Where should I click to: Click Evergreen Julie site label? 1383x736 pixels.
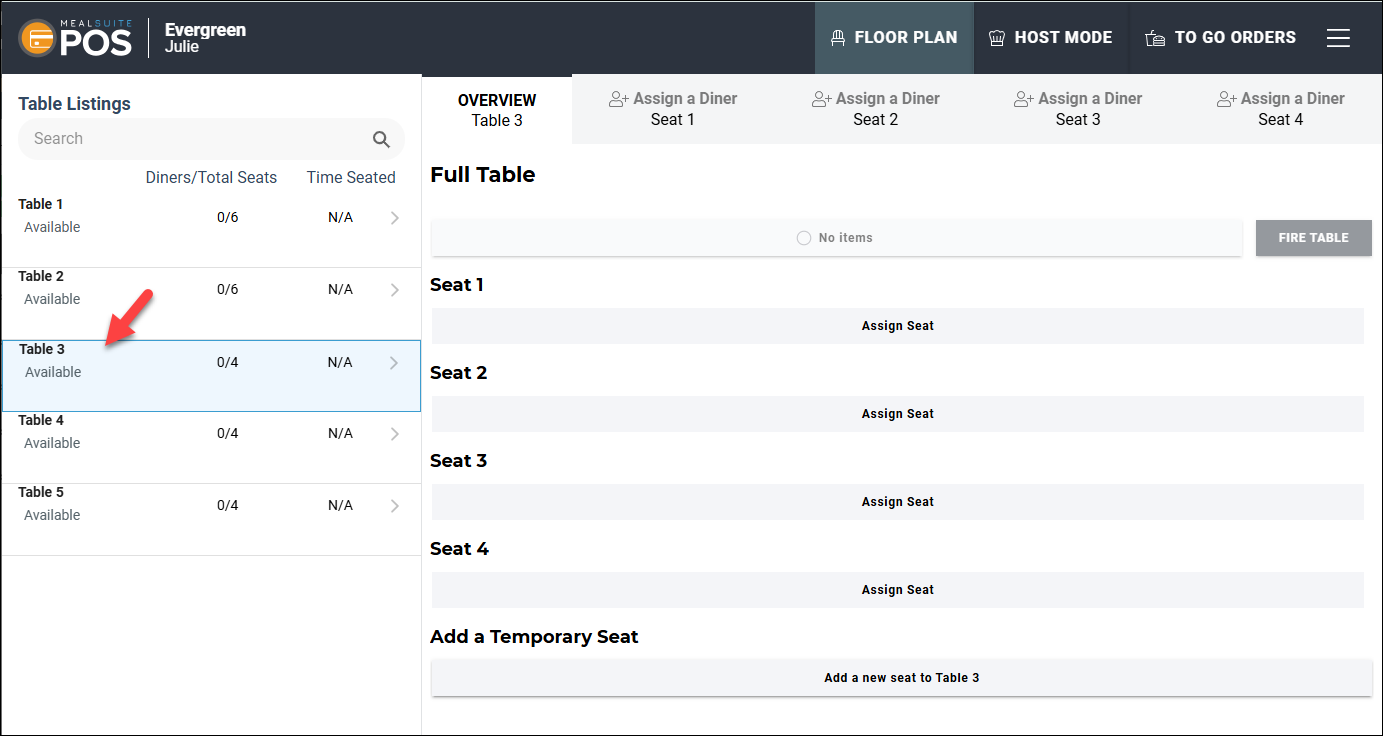tap(205, 38)
